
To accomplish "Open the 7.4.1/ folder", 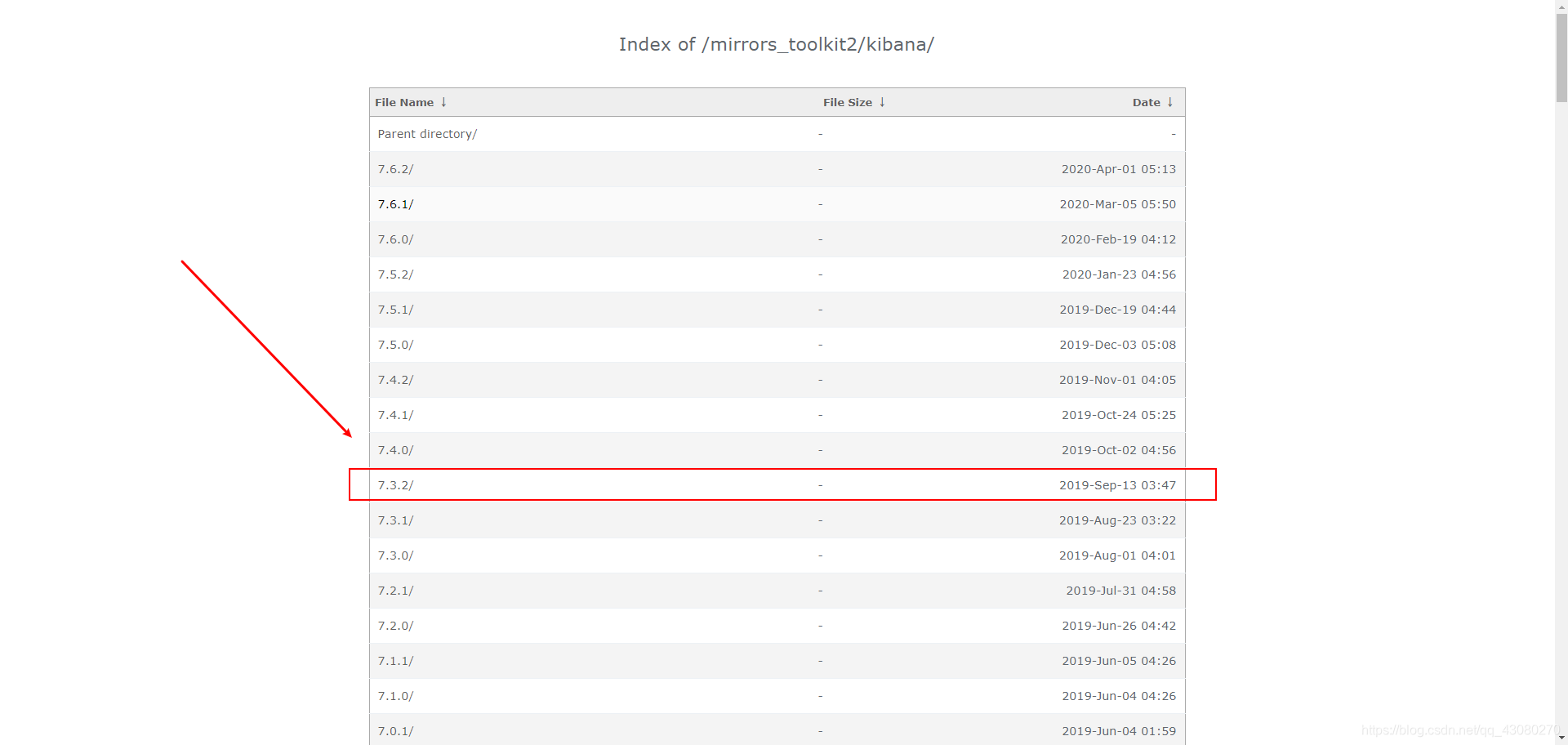I will pyautogui.click(x=395, y=415).
